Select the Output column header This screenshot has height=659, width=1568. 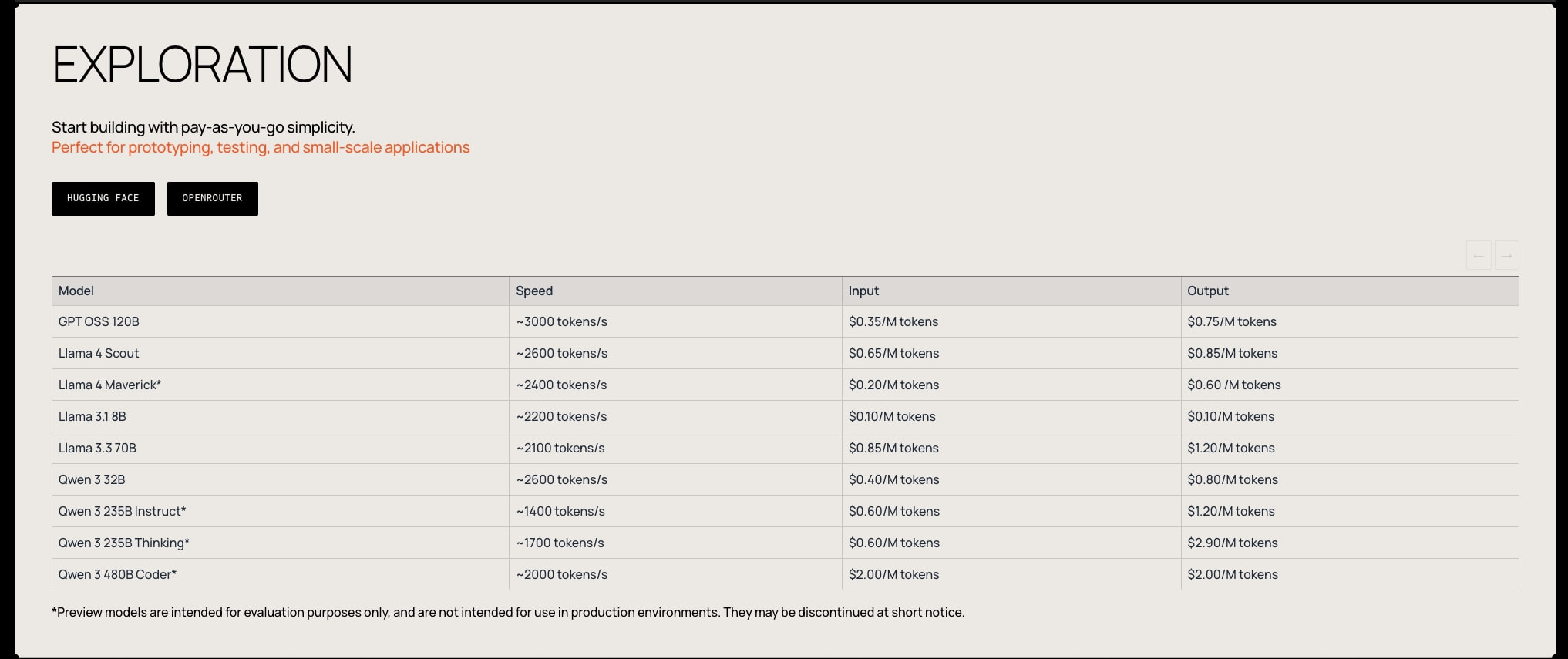click(1350, 291)
